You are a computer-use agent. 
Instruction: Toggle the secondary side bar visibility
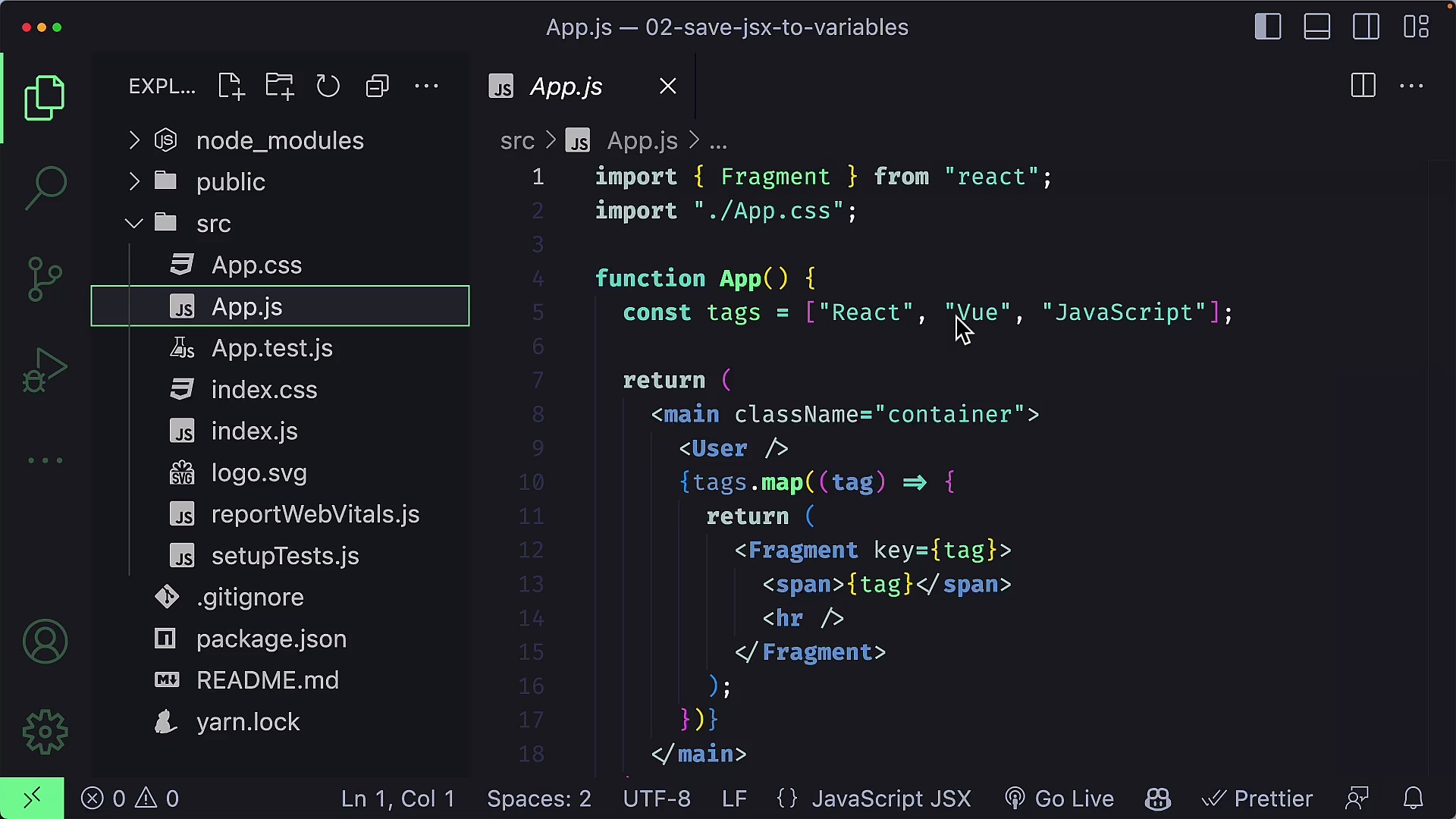(x=1366, y=27)
